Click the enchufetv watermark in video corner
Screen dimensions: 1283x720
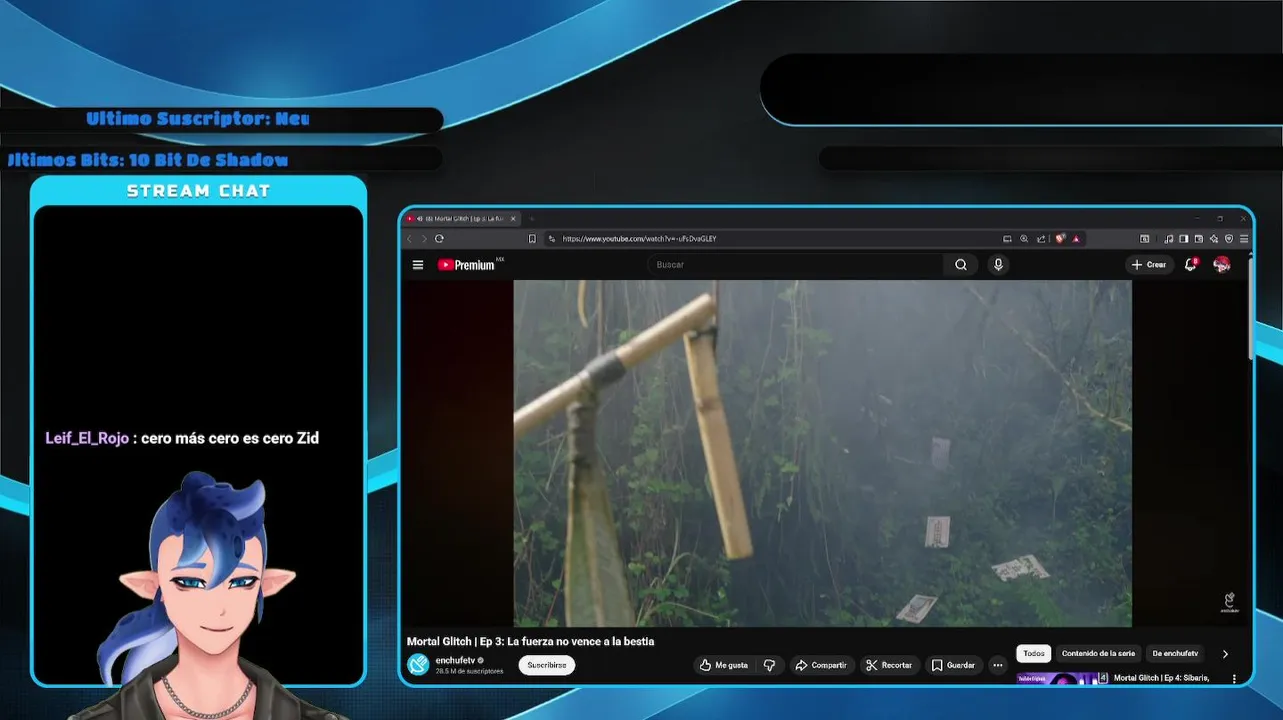point(1229,602)
